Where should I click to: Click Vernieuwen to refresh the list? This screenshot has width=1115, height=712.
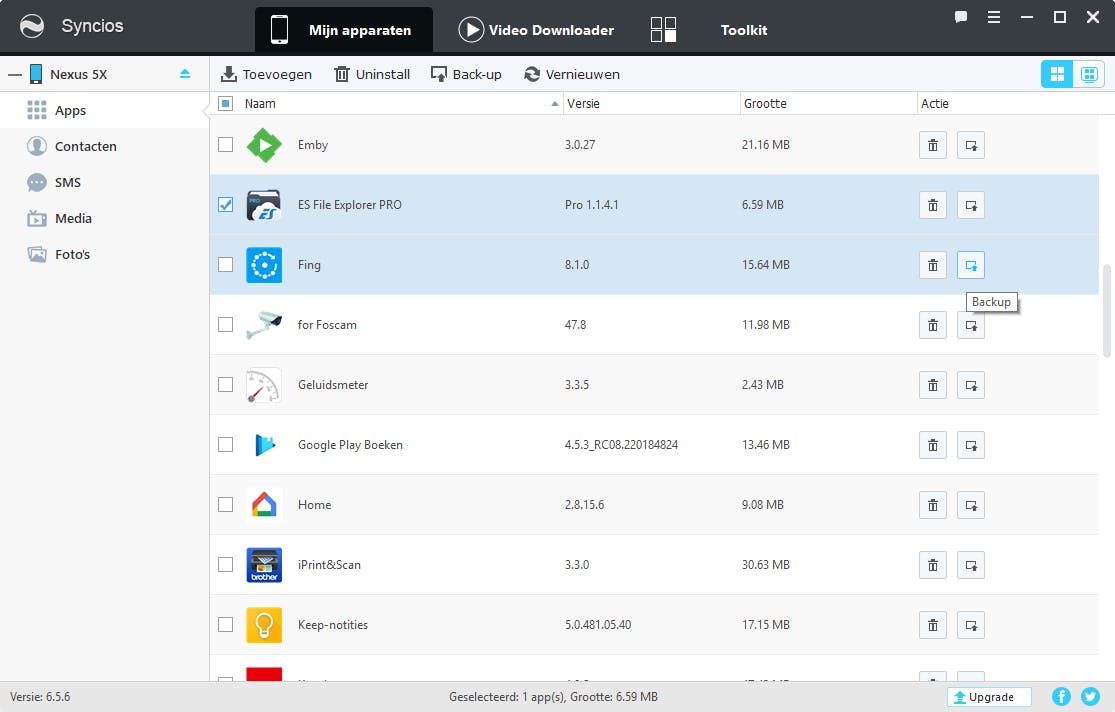[572, 74]
